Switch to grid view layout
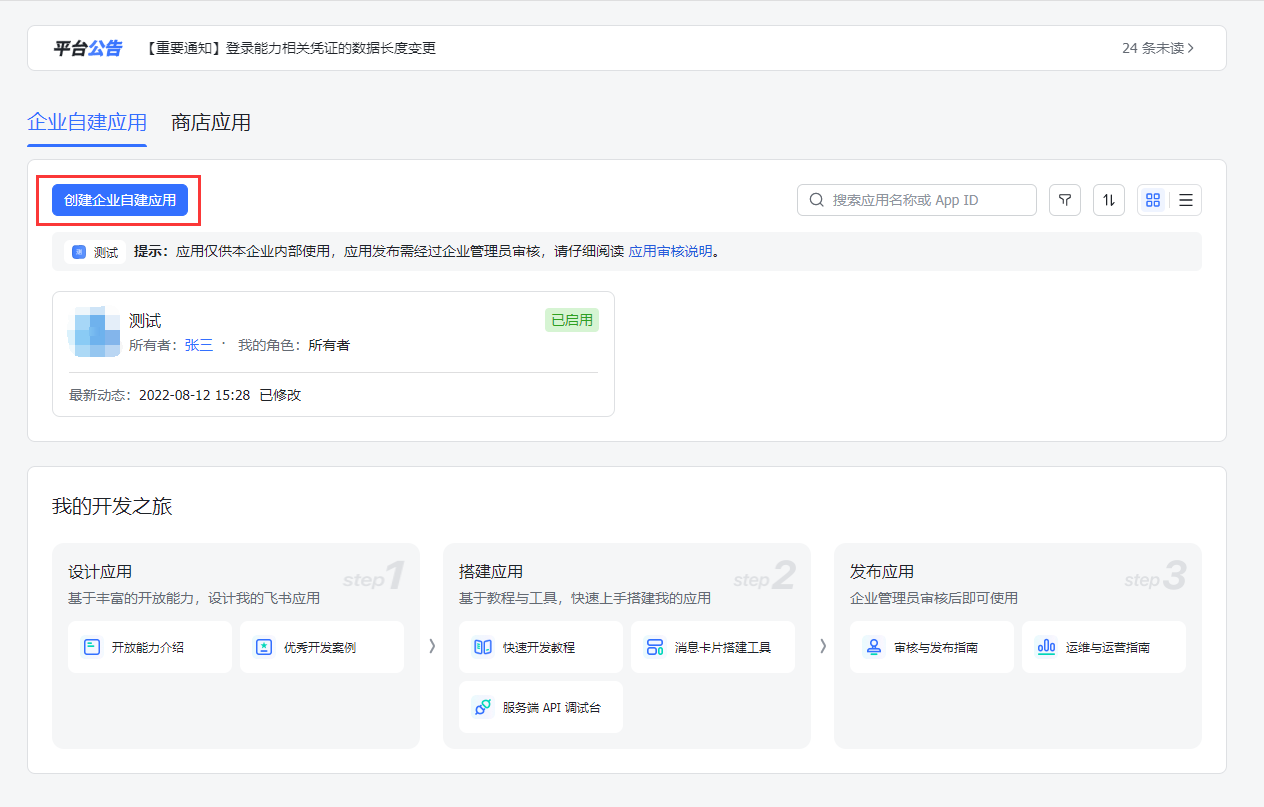 coord(1153,200)
